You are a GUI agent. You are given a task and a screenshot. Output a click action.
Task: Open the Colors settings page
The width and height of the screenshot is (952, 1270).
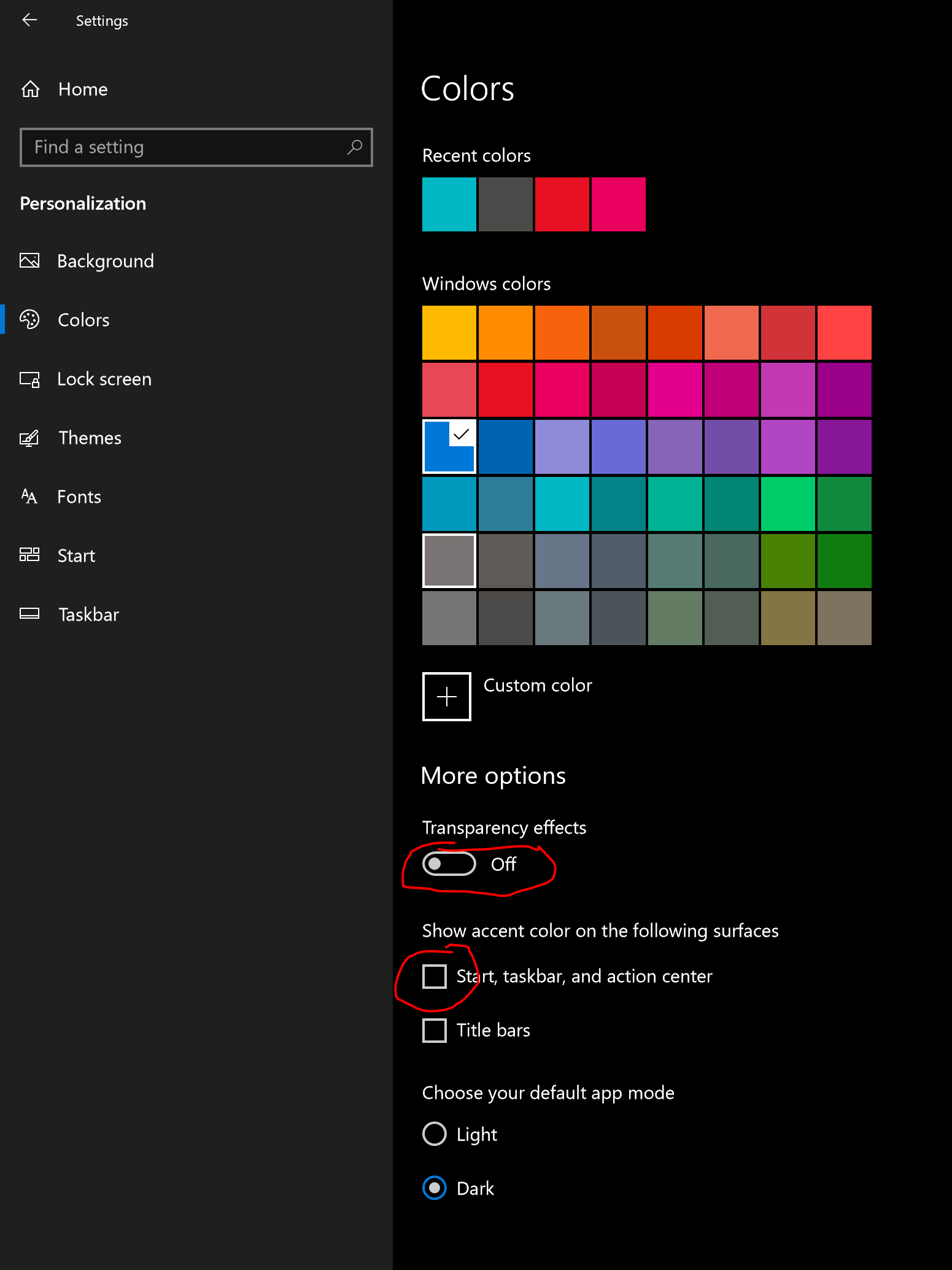[x=83, y=320]
